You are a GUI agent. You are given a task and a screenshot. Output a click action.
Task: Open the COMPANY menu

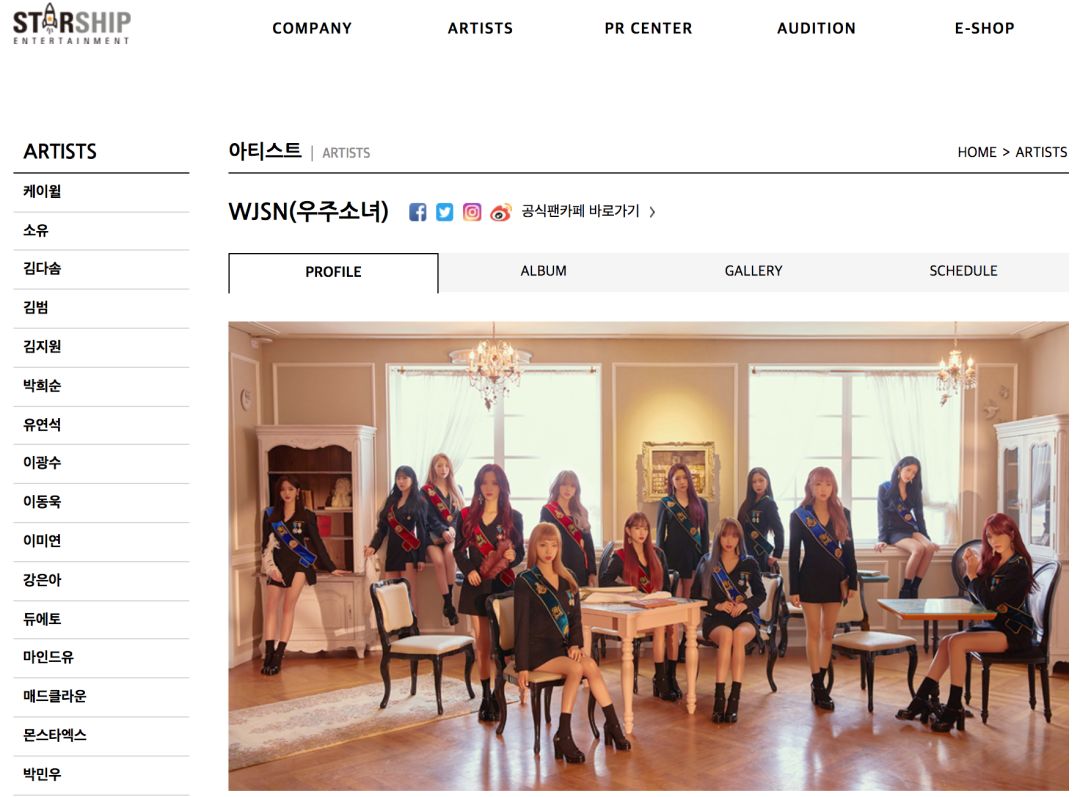(x=312, y=28)
